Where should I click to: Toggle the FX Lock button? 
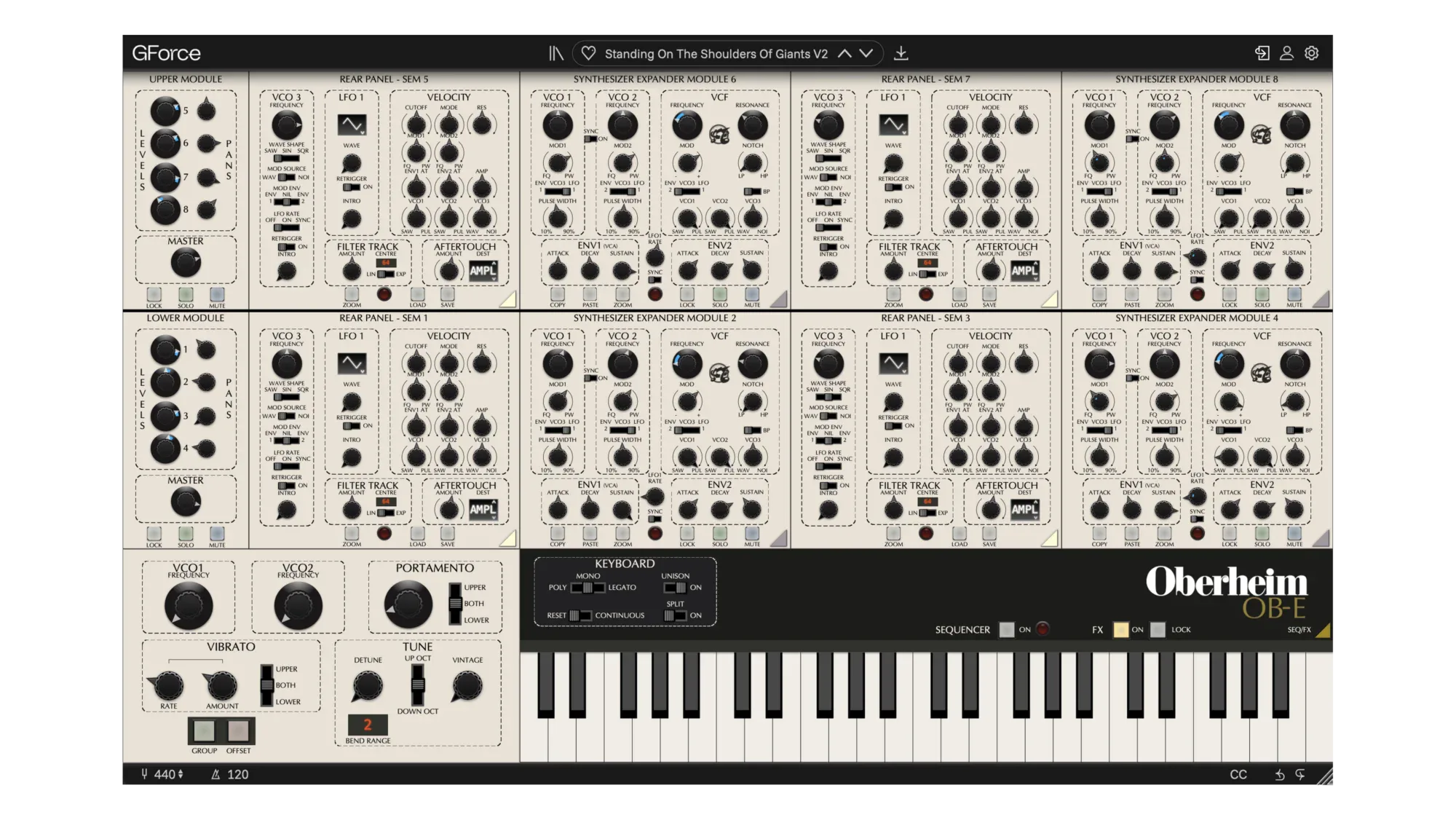(x=1158, y=630)
